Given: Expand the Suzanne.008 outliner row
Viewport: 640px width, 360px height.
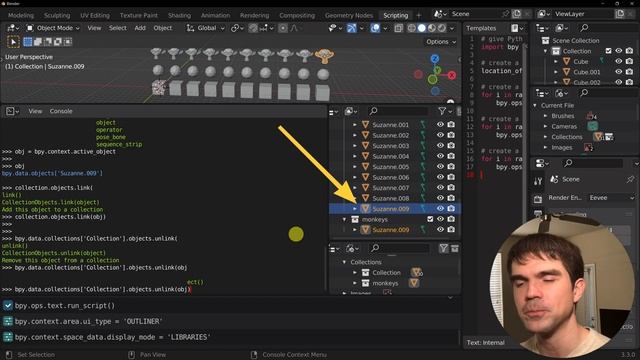Looking at the screenshot, I should pos(355,198).
